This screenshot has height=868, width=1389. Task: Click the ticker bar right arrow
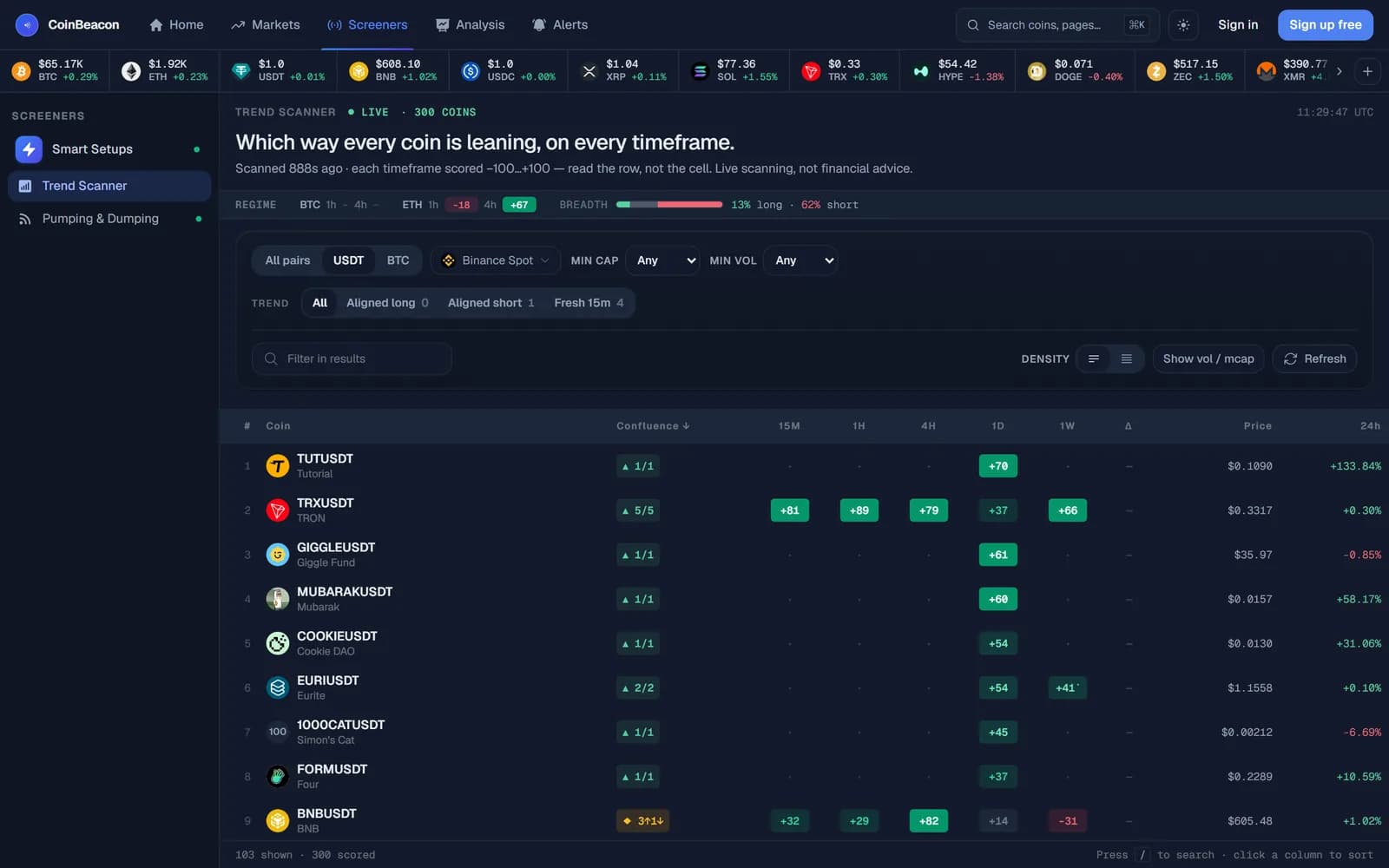[x=1340, y=71]
